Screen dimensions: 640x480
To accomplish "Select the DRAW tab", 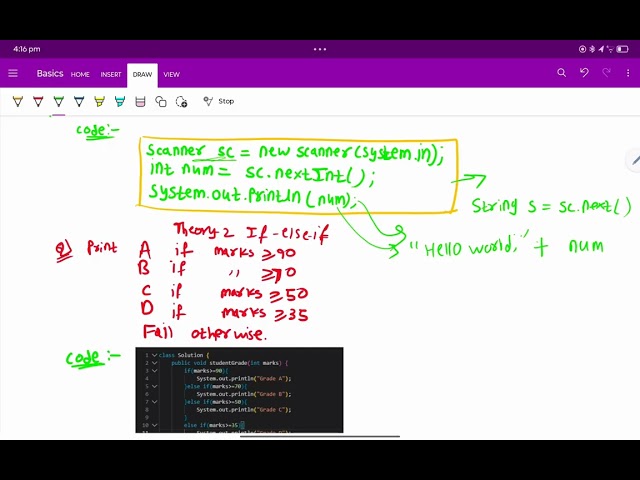I will point(142,75).
